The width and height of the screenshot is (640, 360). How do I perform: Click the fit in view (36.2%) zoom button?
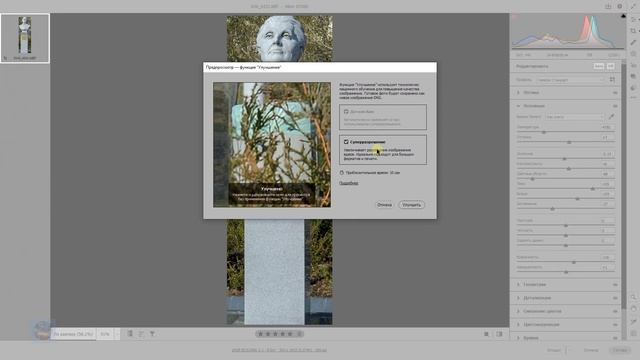click(73, 334)
